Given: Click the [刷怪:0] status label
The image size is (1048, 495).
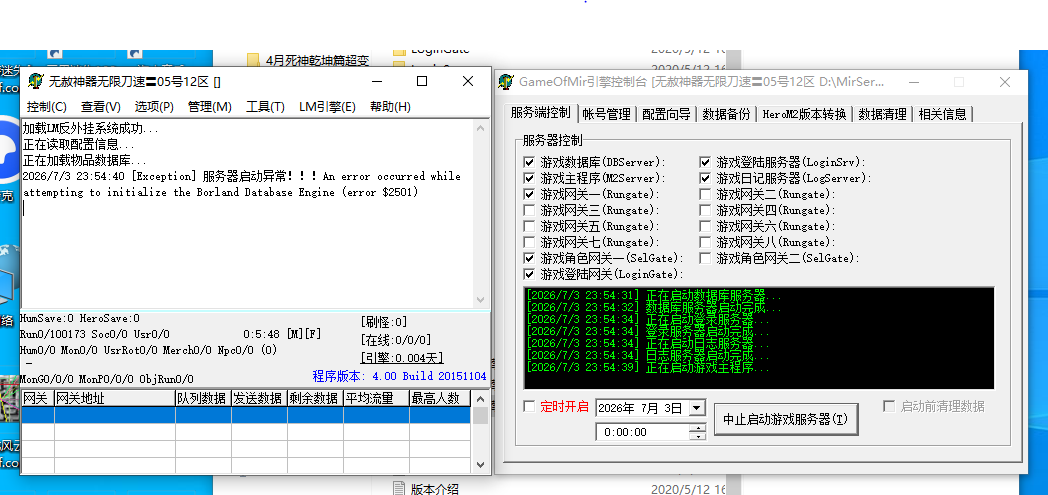Looking at the screenshot, I should click(384, 322).
